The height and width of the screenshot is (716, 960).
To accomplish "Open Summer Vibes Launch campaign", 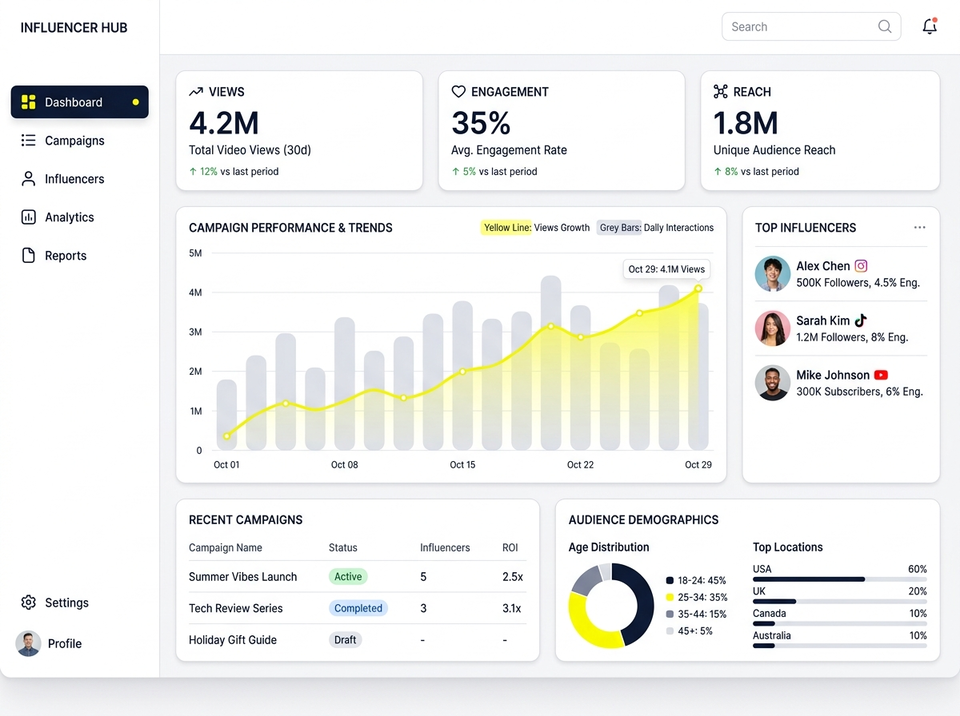I will click(x=242, y=577).
